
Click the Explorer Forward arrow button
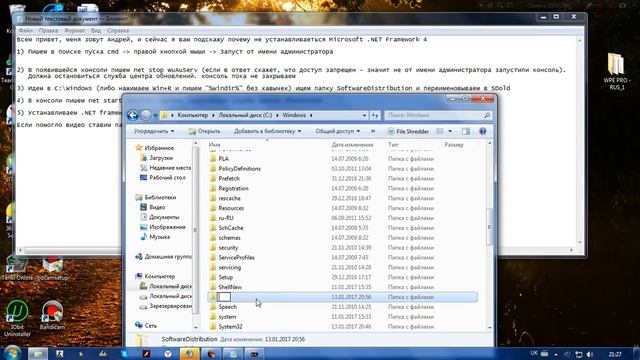tap(146, 116)
